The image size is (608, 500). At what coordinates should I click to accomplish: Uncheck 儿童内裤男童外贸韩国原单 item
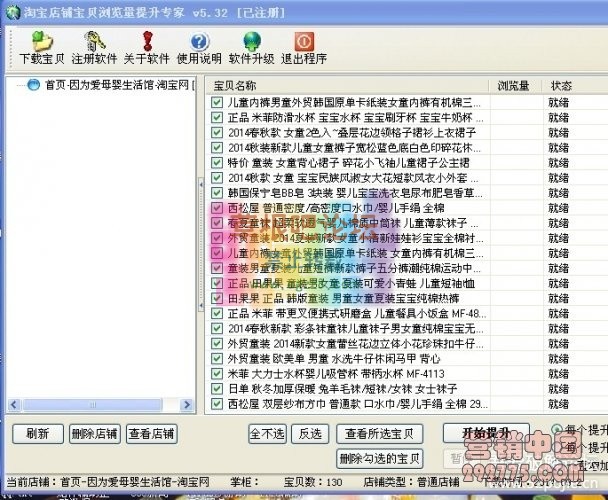(217, 102)
